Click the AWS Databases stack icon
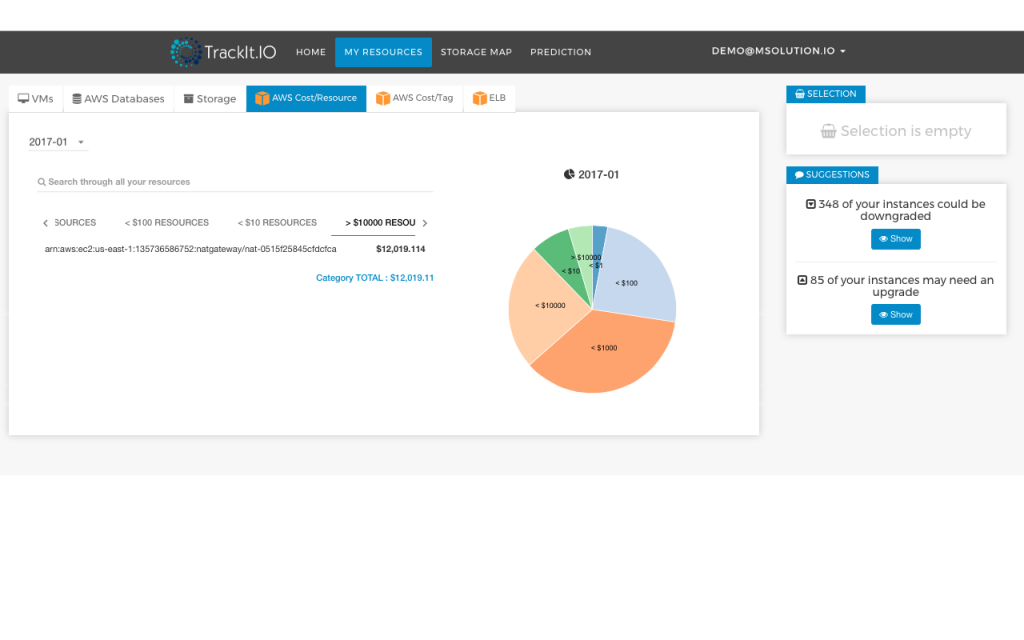 pos(79,98)
